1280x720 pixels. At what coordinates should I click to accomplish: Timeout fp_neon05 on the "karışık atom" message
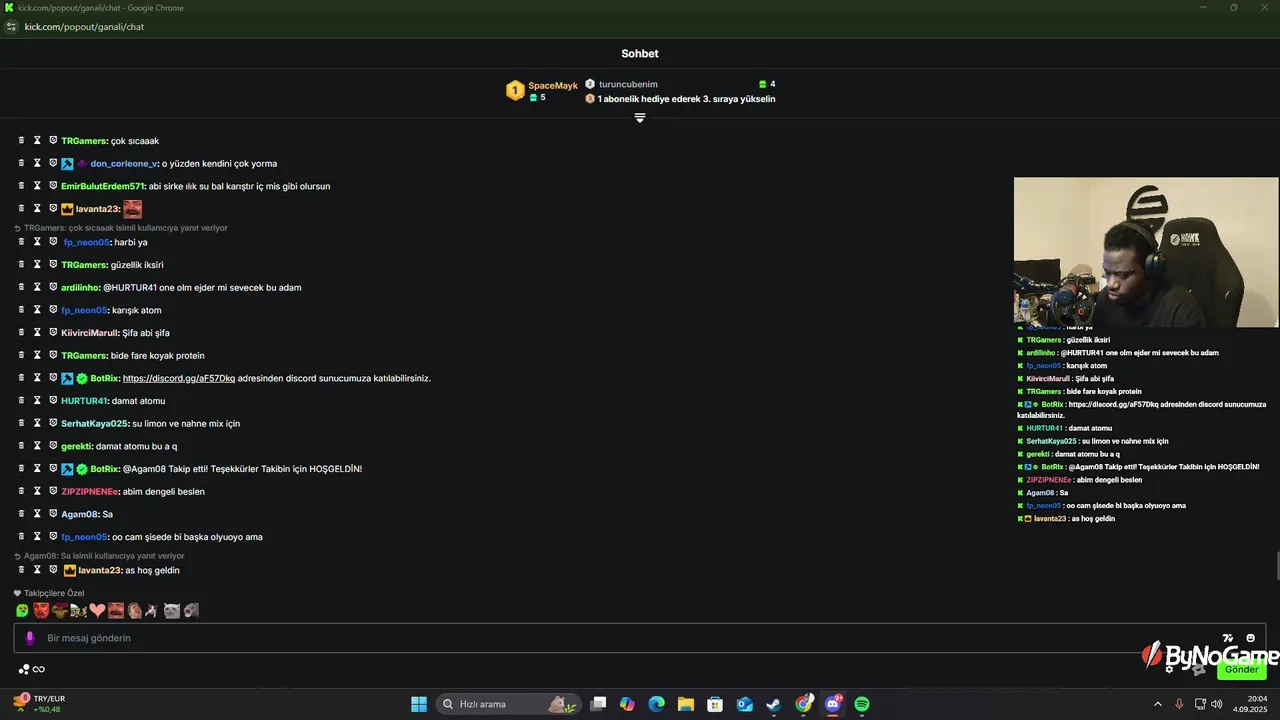[37, 309]
